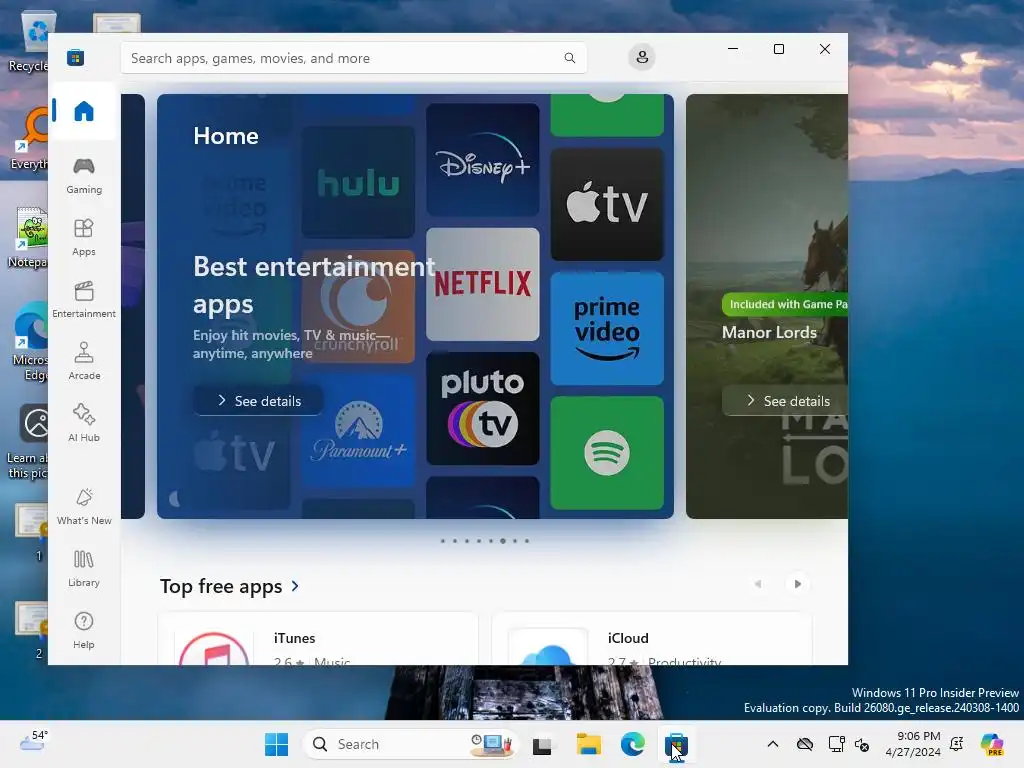Show What's New in the sidebar
Screen dimensions: 1024x768
pyautogui.click(x=84, y=507)
